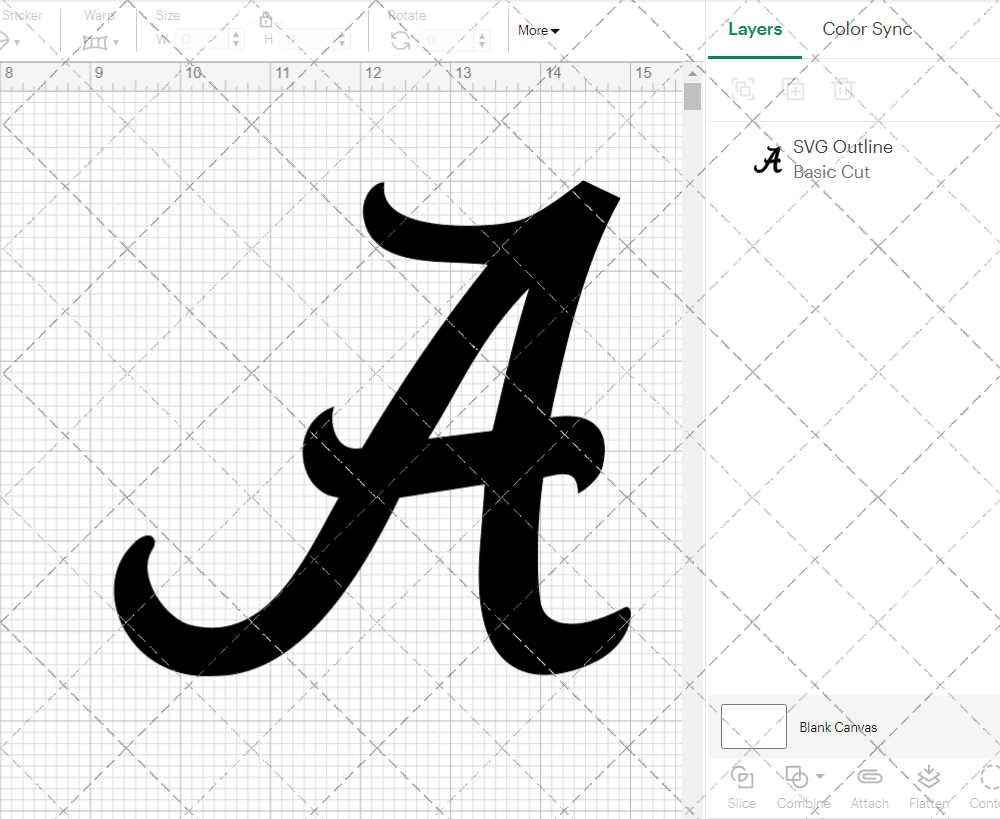The image size is (1000, 819).
Task: Click the Group layers icon
Action: [x=742, y=89]
